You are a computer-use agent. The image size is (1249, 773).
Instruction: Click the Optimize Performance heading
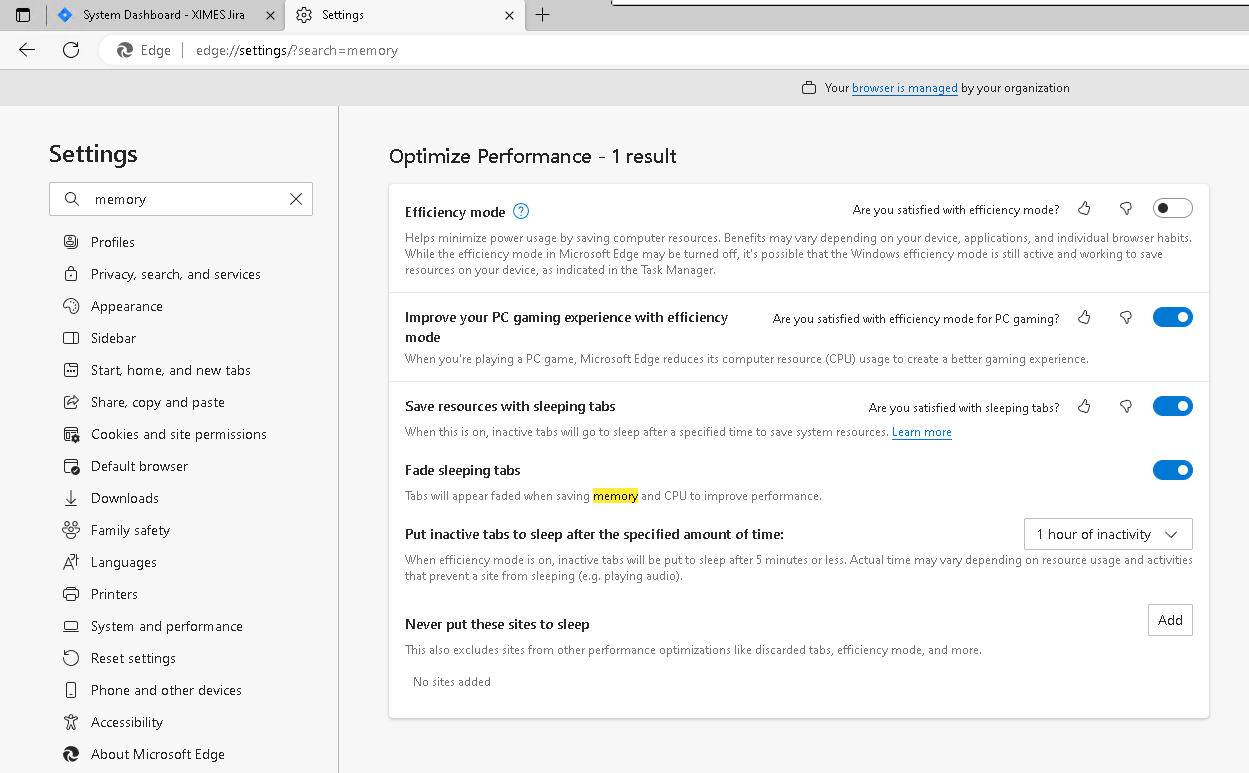[533, 156]
